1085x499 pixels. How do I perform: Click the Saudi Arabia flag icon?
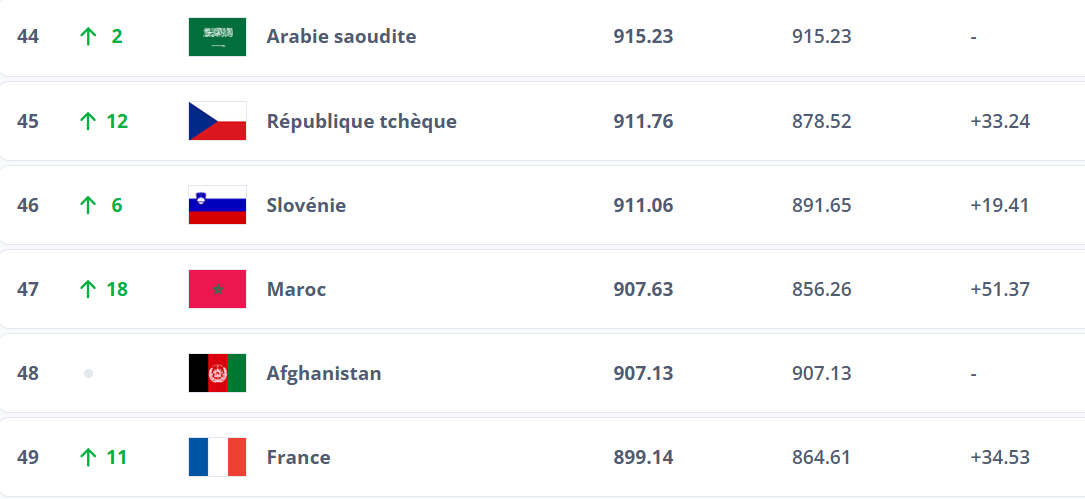217,37
